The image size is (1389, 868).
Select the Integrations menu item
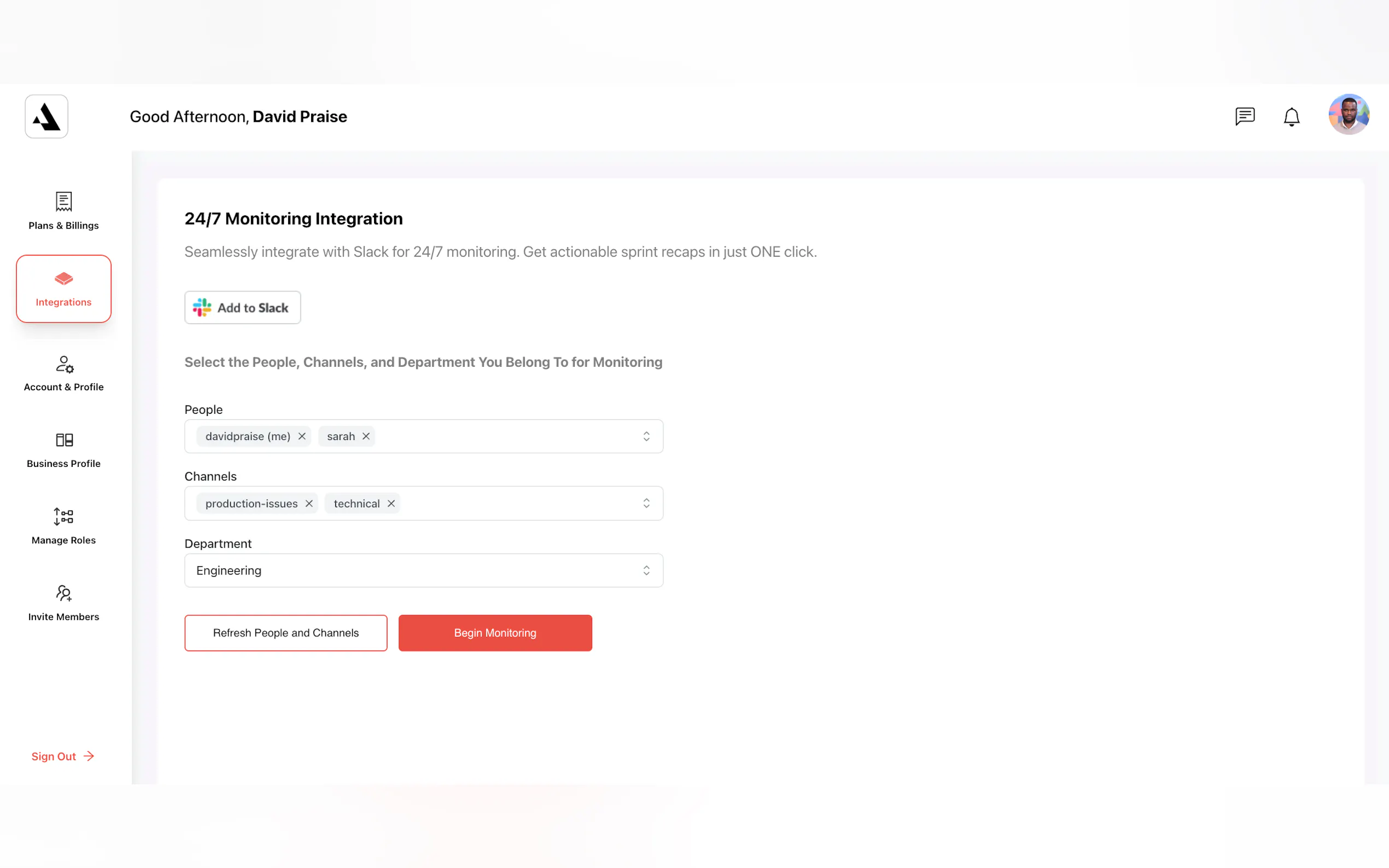pos(64,289)
